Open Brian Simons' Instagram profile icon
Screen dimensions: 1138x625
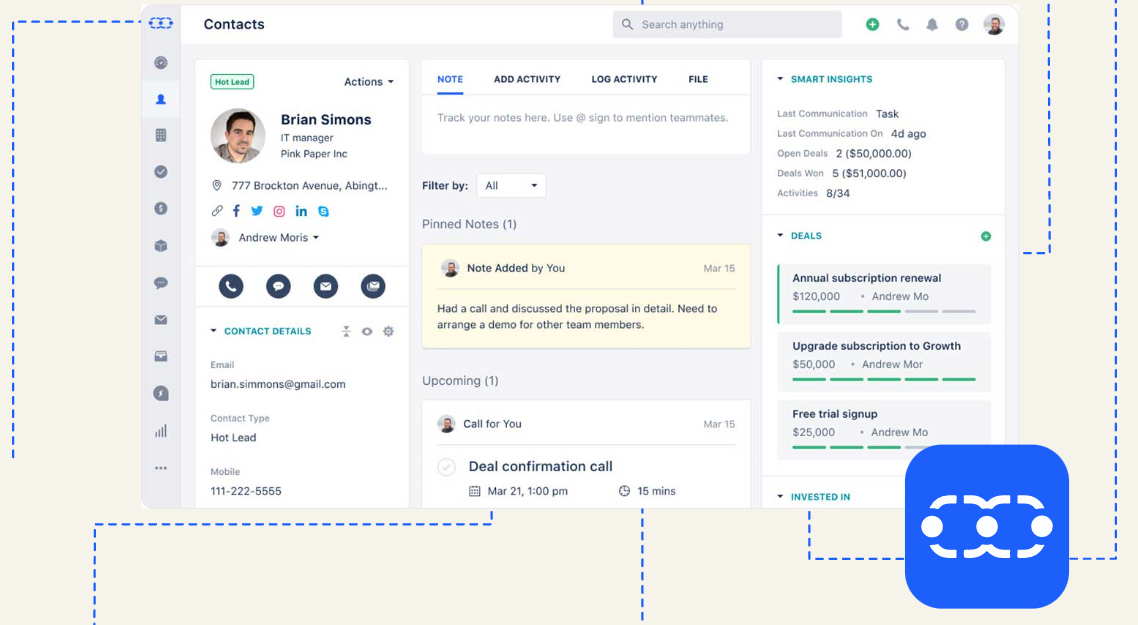279,211
